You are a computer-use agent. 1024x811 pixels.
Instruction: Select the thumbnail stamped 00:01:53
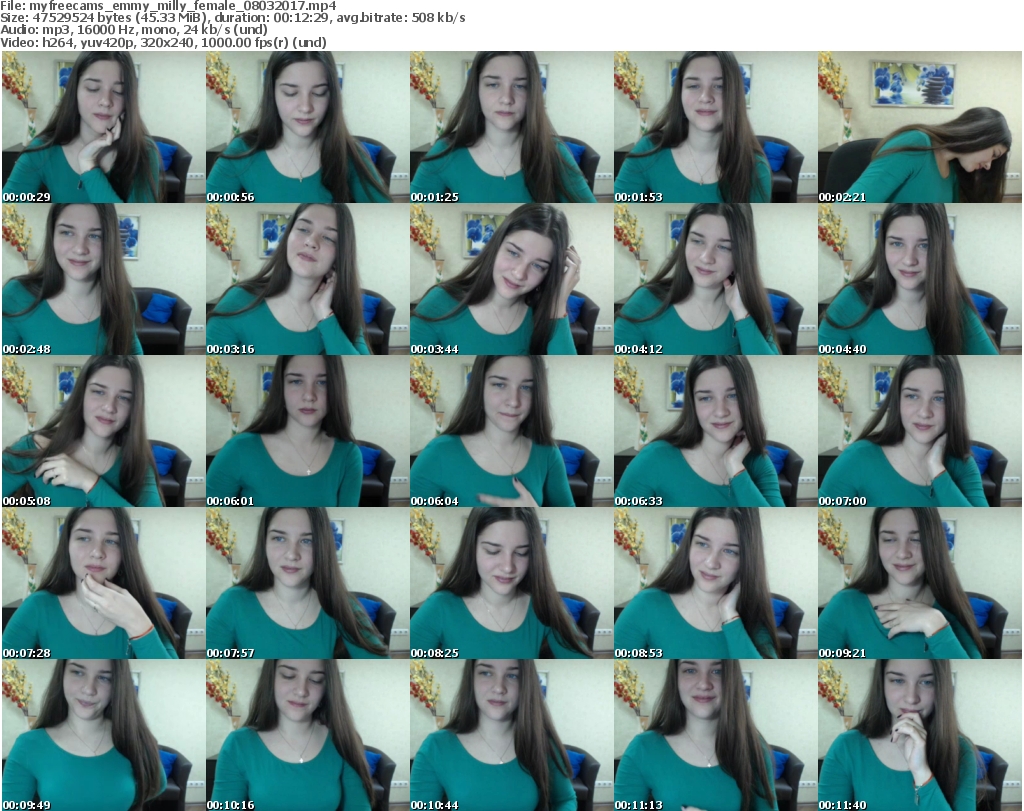[x=715, y=127]
